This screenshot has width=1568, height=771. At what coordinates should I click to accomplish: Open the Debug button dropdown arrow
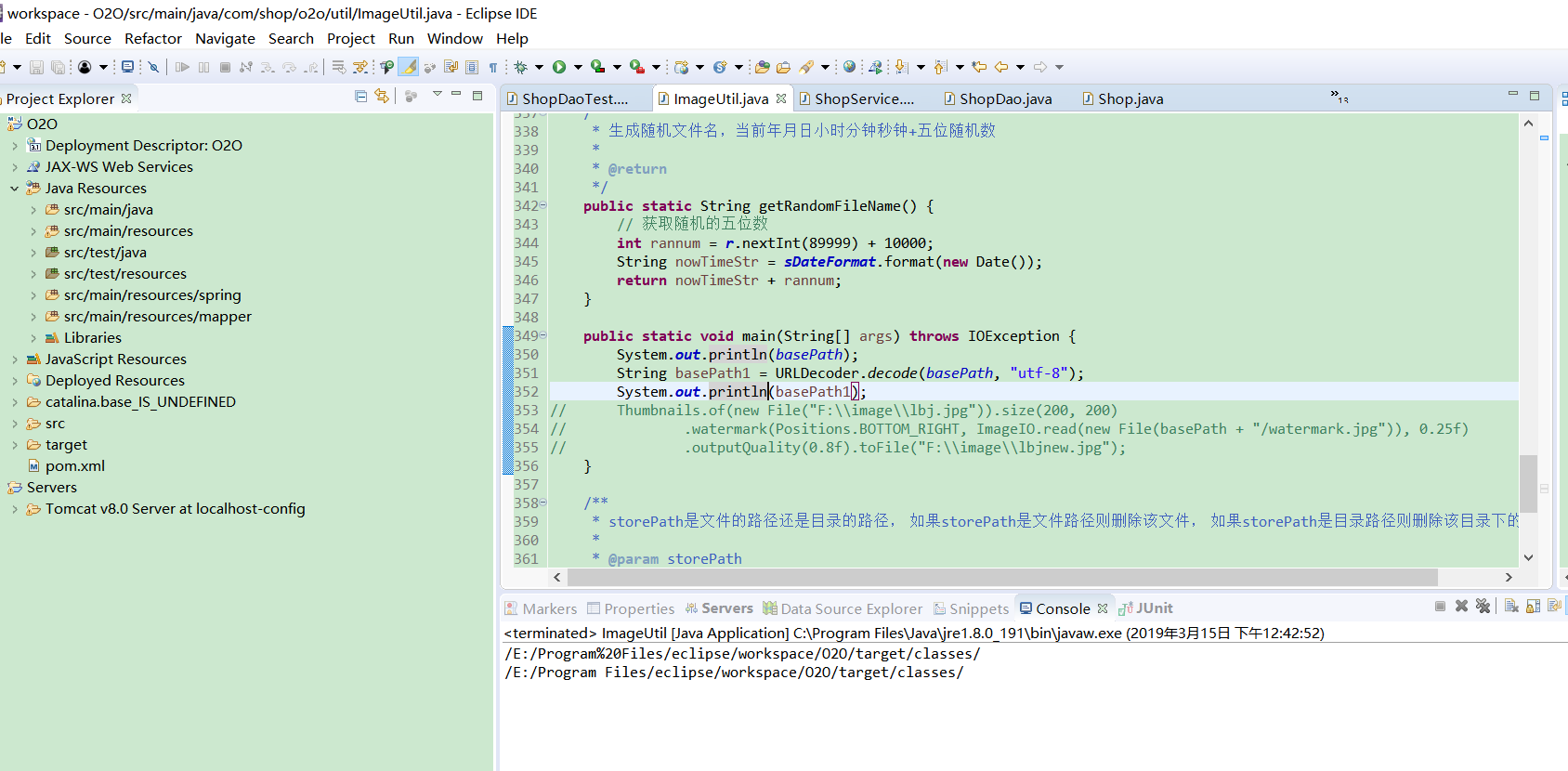click(x=539, y=67)
